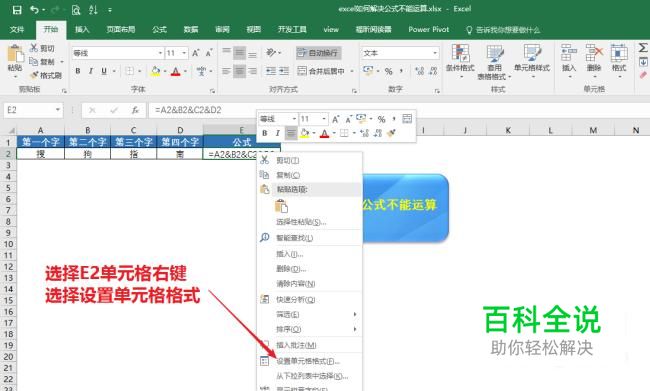Toggle Bold in the ribbon font group

(x=78, y=71)
